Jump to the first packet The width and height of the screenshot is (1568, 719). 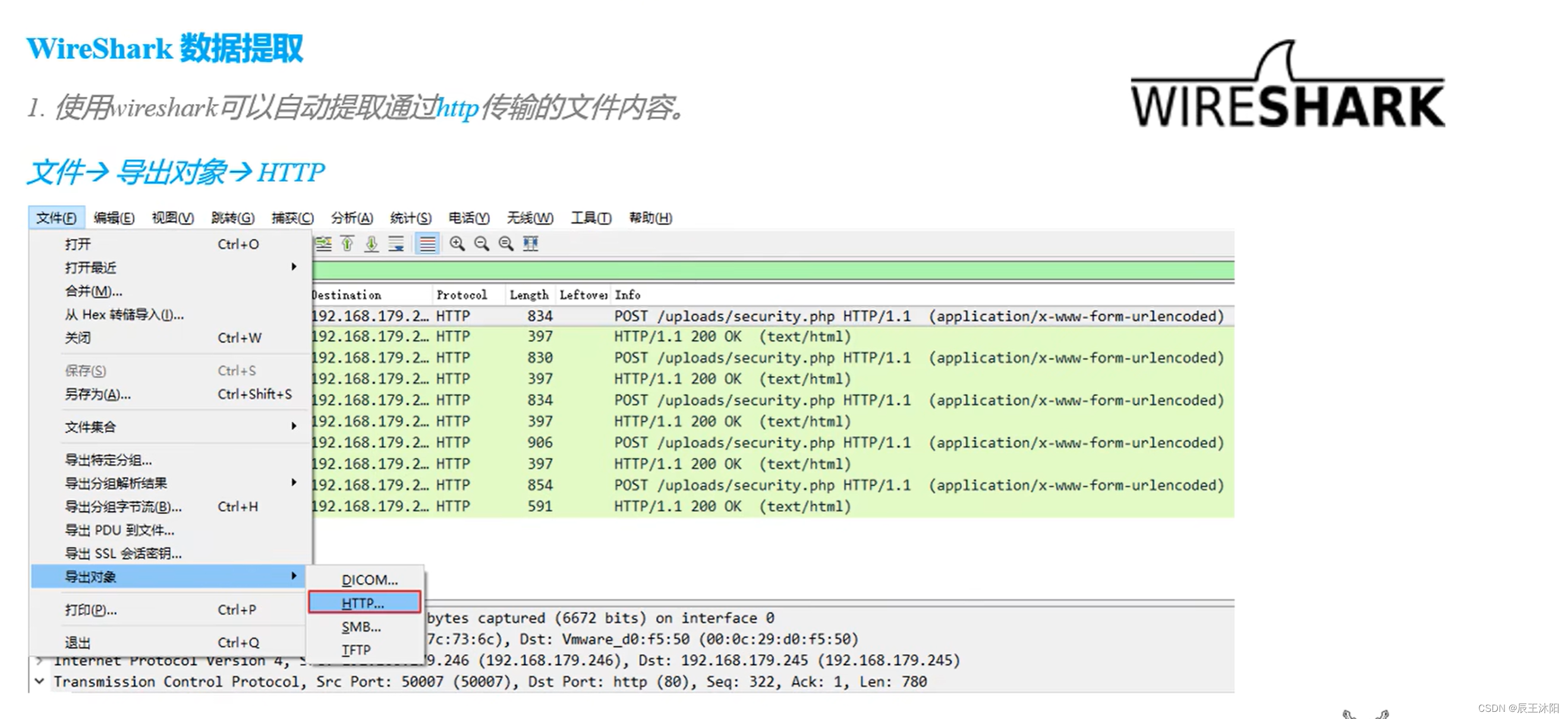pyautogui.click(x=348, y=244)
